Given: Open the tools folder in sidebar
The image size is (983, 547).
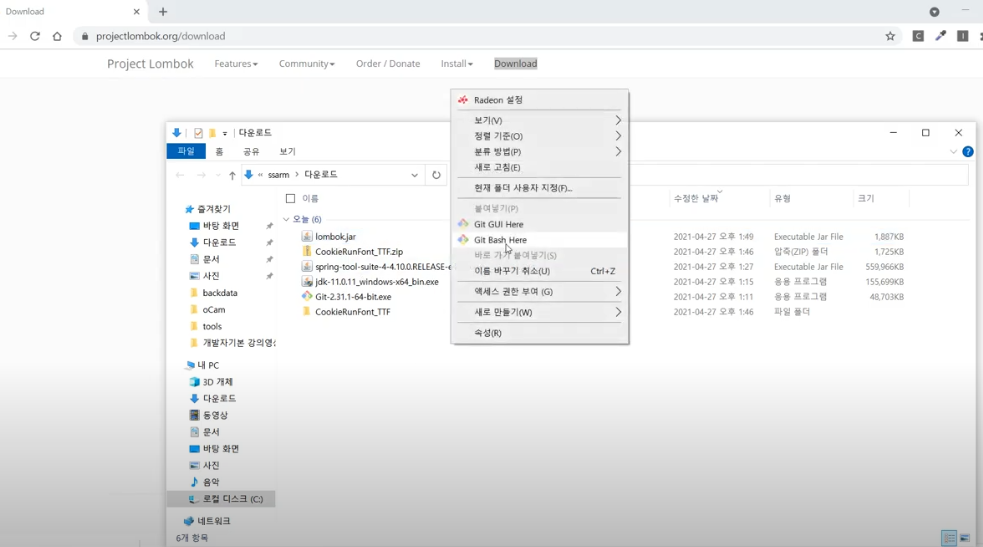Looking at the screenshot, I should click(x=212, y=326).
